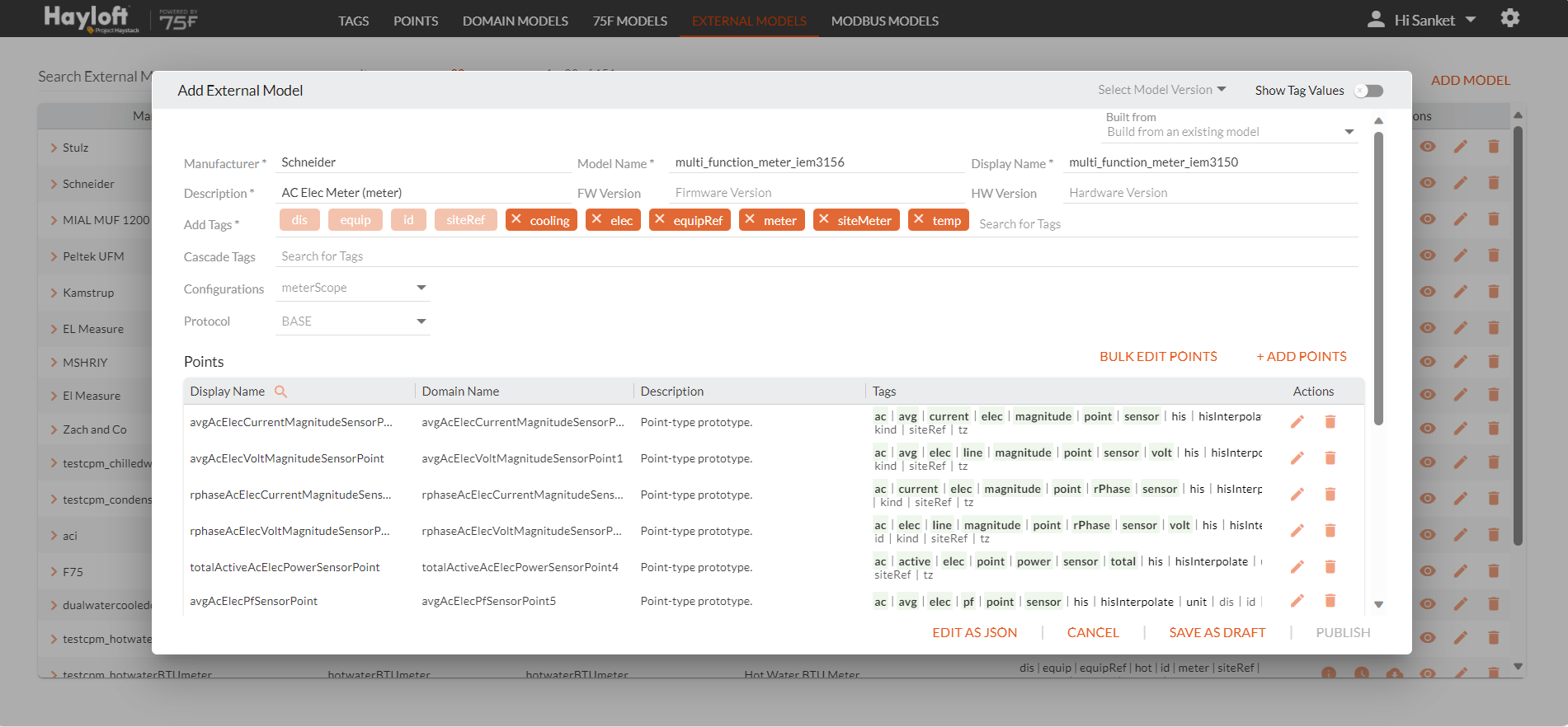Delete the avgAcElecVoltMagnitudeSensorPoint row
This screenshot has height=727, width=1568.
(x=1330, y=458)
